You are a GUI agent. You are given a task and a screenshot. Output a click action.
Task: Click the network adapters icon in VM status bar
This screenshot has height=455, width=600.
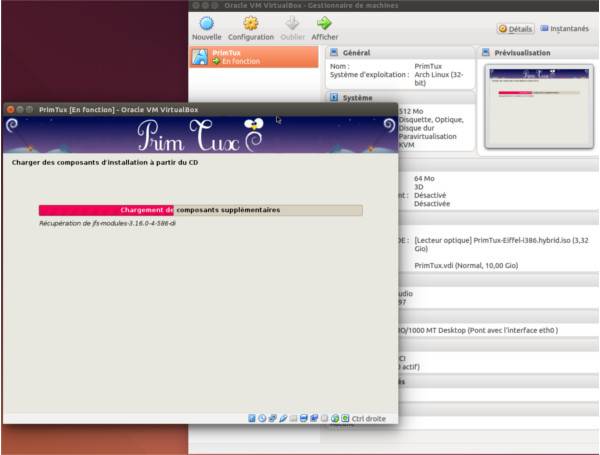(x=272, y=418)
